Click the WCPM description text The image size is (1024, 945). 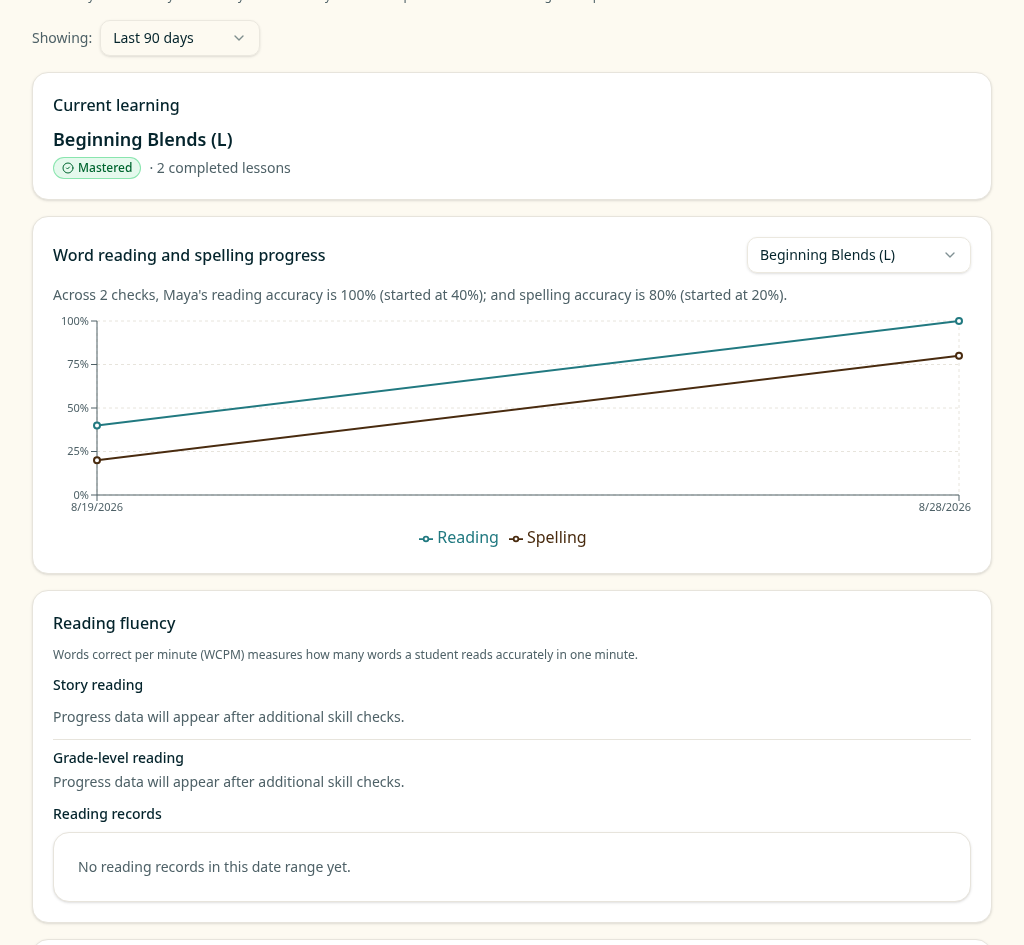(x=345, y=654)
